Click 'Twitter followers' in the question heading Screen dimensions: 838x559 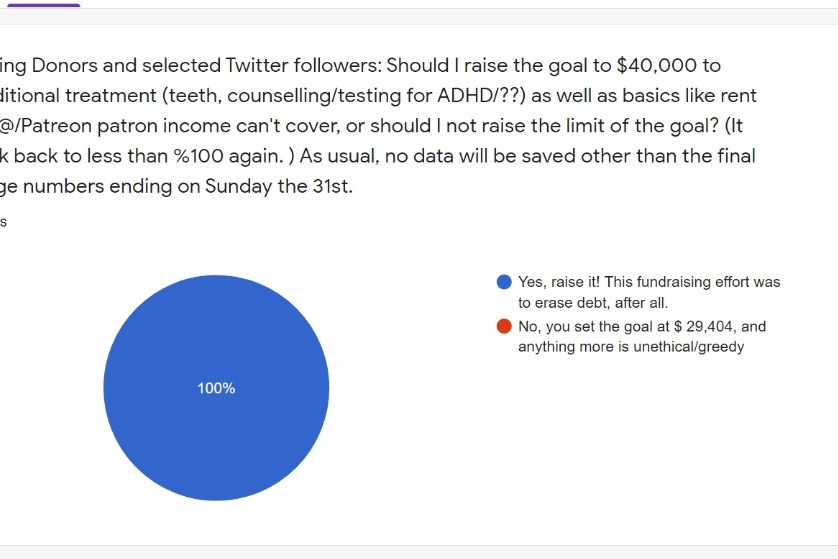[x=303, y=66]
